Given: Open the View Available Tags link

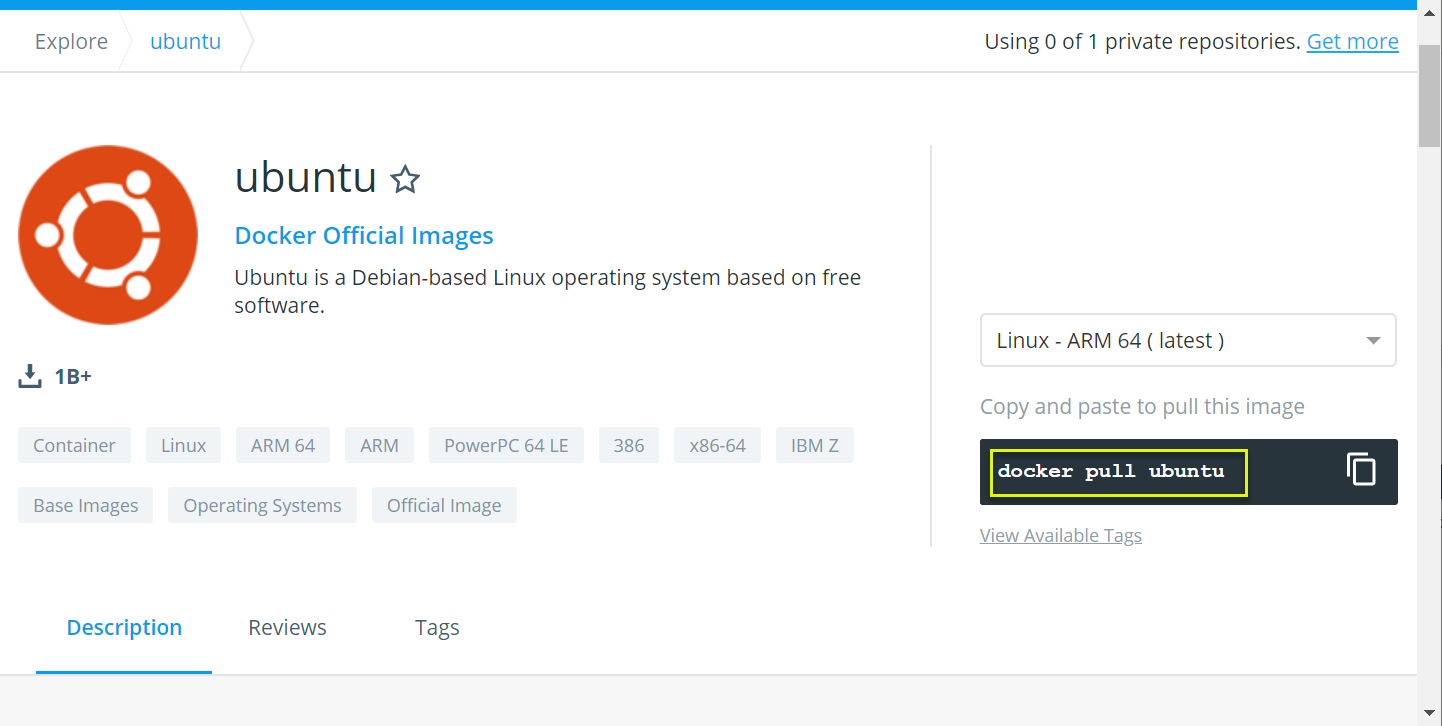Looking at the screenshot, I should click(x=1060, y=536).
